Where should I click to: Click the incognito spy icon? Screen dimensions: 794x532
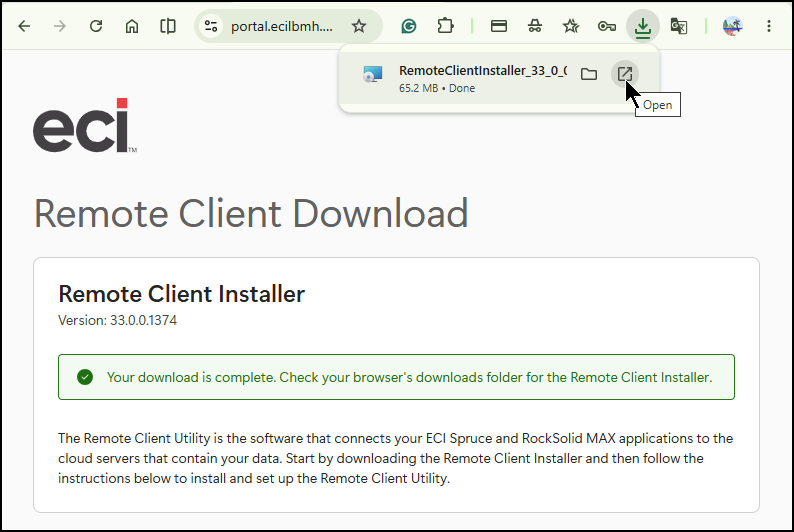tap(535, 26)
